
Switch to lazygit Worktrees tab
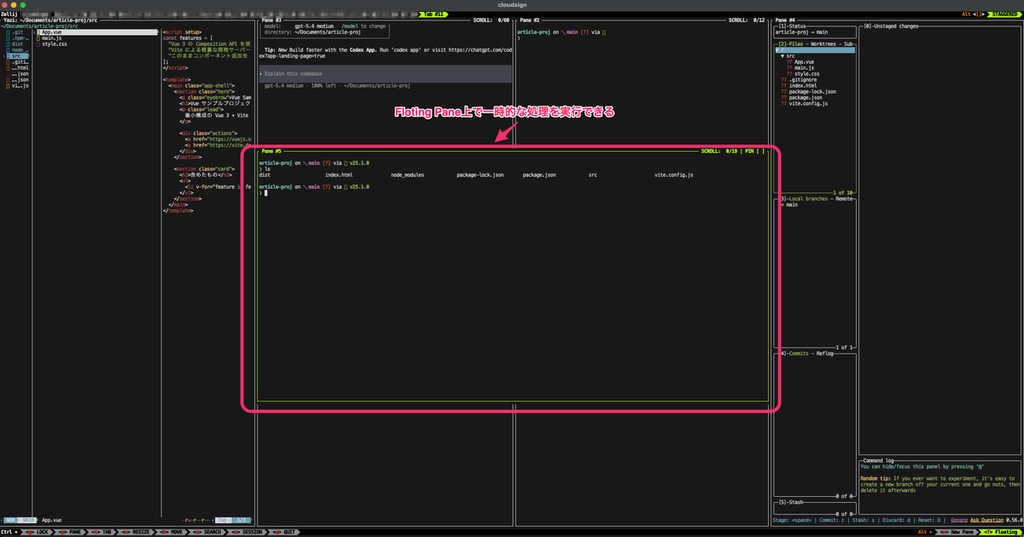tap(824, 44)
